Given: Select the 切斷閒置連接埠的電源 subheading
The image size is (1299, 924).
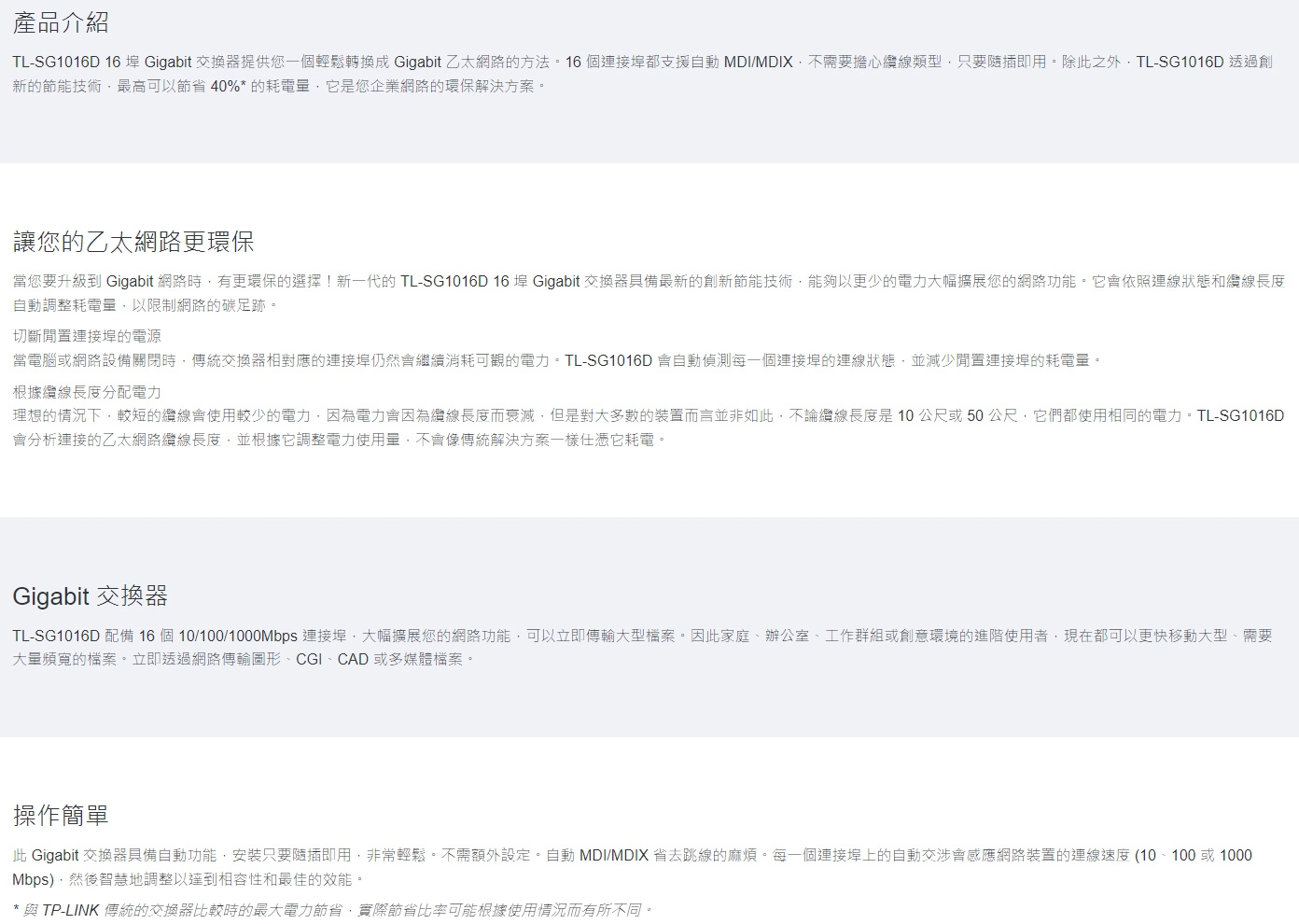Looking at the screenshot, I should point(87,336).
